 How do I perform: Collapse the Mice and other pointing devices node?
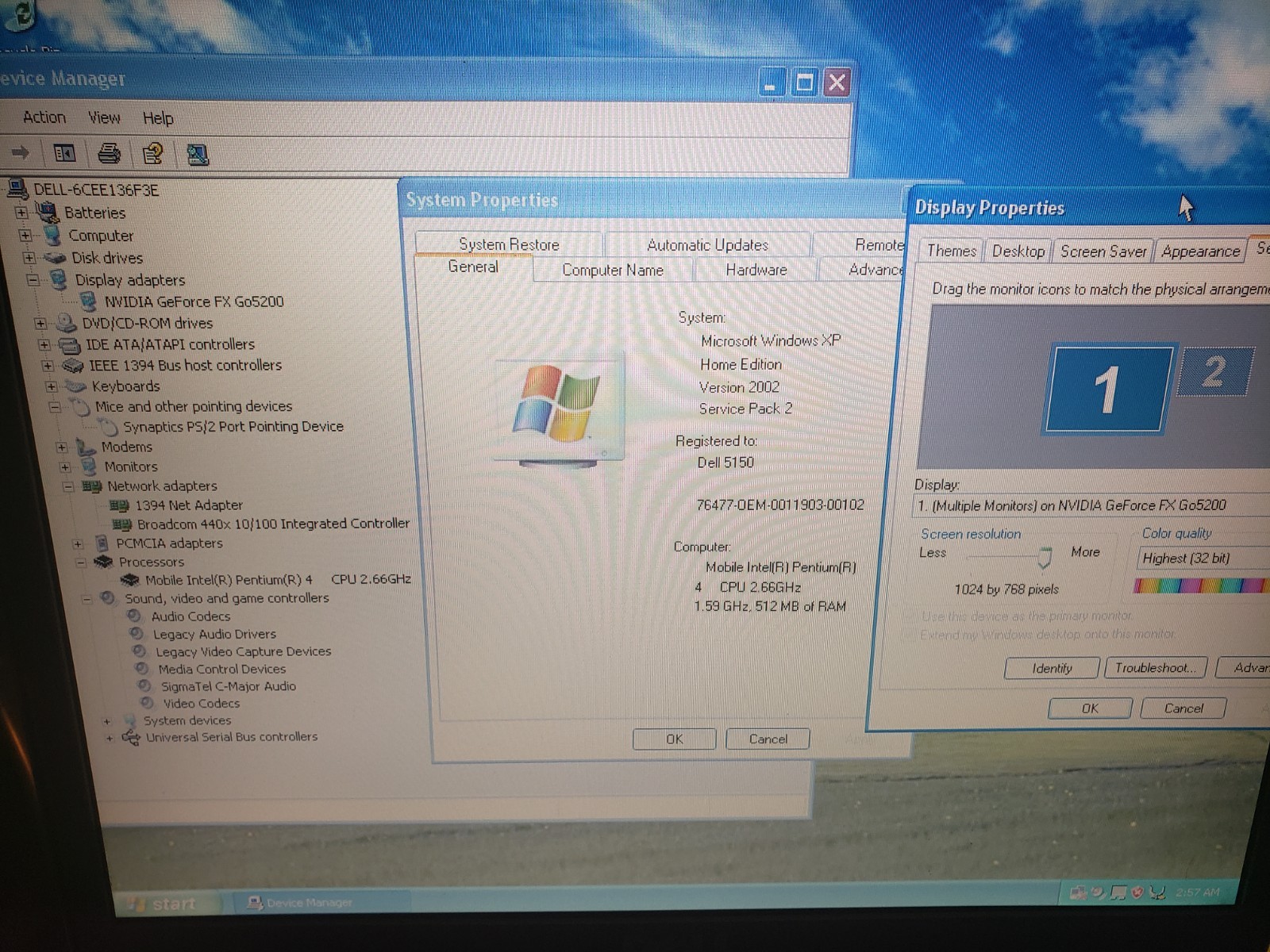(x=55, y=407)
